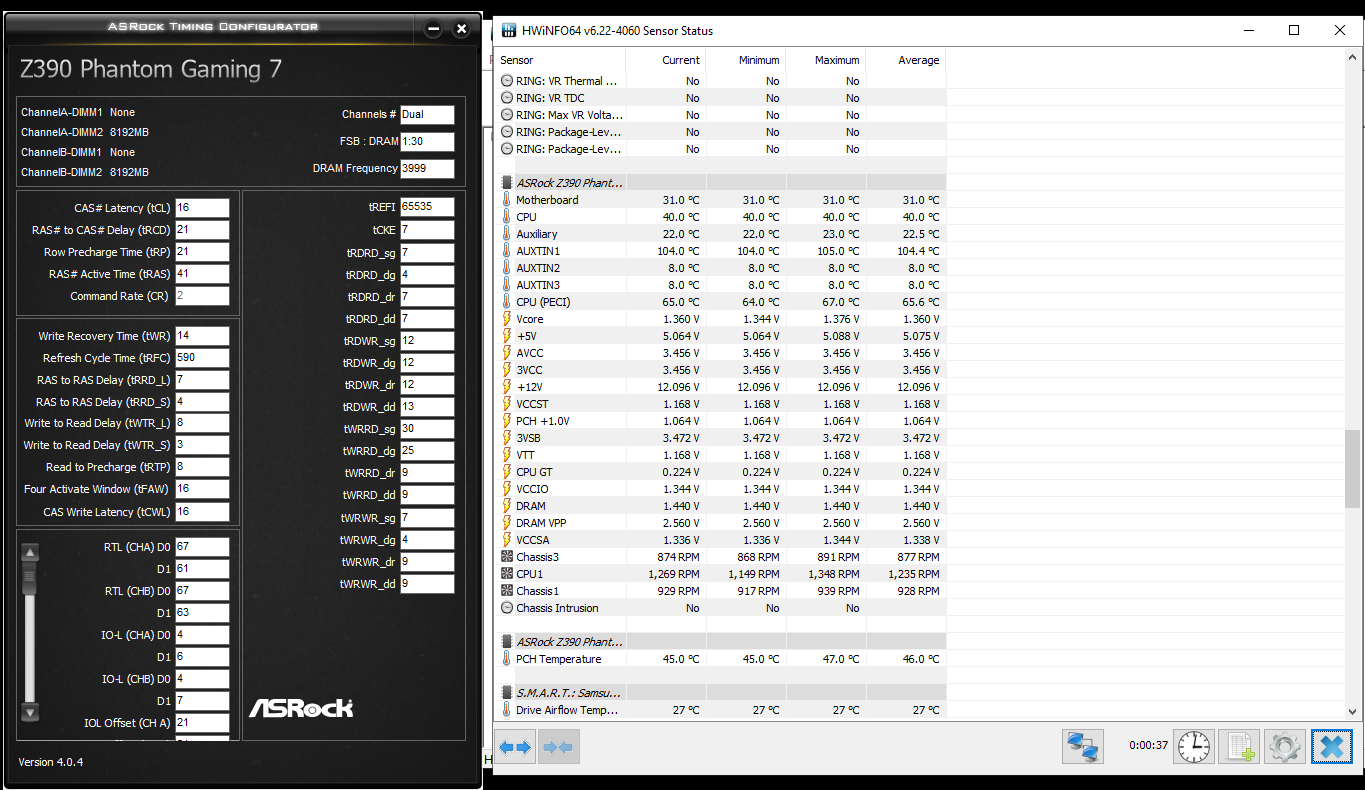Click the lightning icon beside +12V

tap(507, 387)
